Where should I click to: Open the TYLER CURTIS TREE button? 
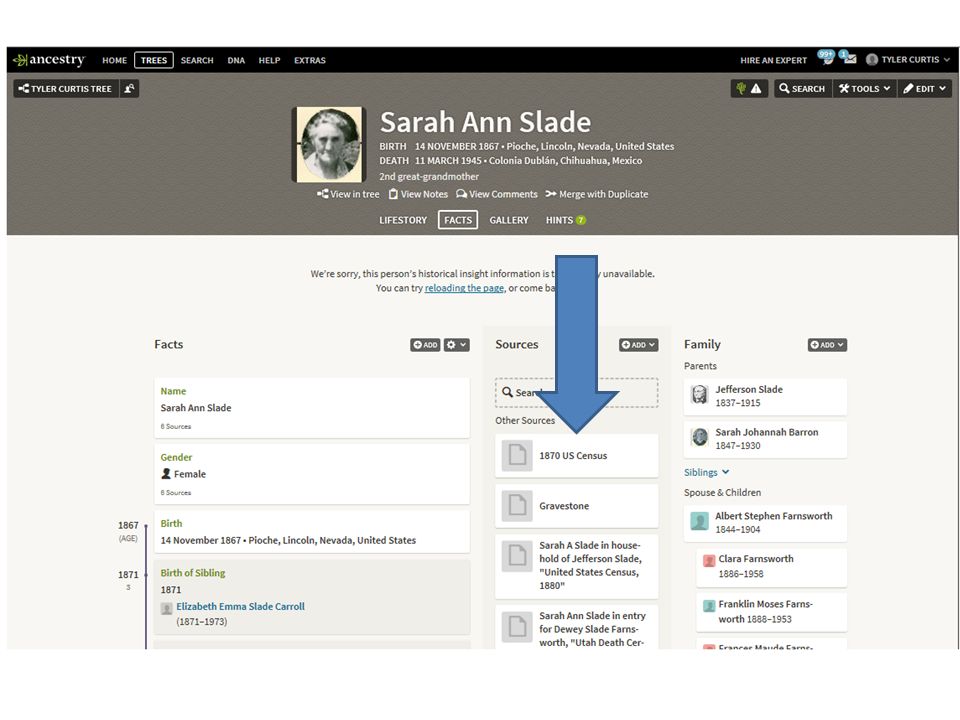pos(66,89)
